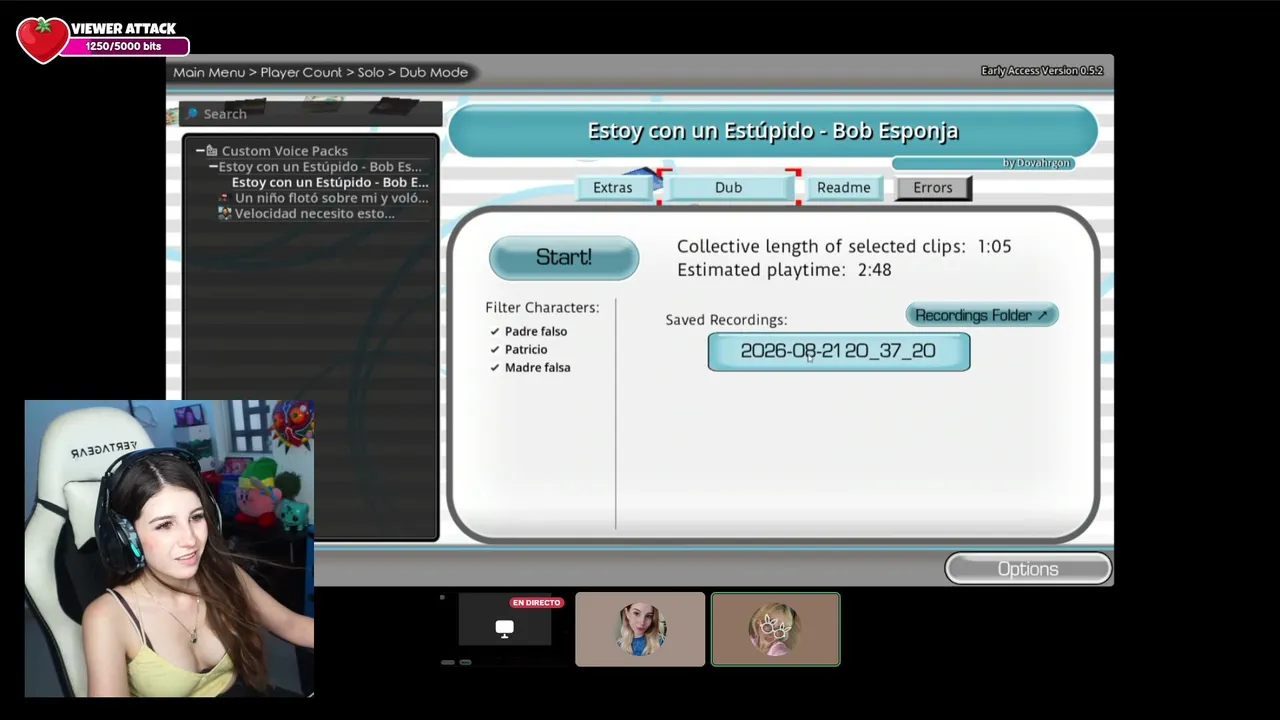Image resolution: width=1280 pixels, height=720 pixels.
Task: Collapse the Custom Voice Packs tree node
Action: point(200,151)
